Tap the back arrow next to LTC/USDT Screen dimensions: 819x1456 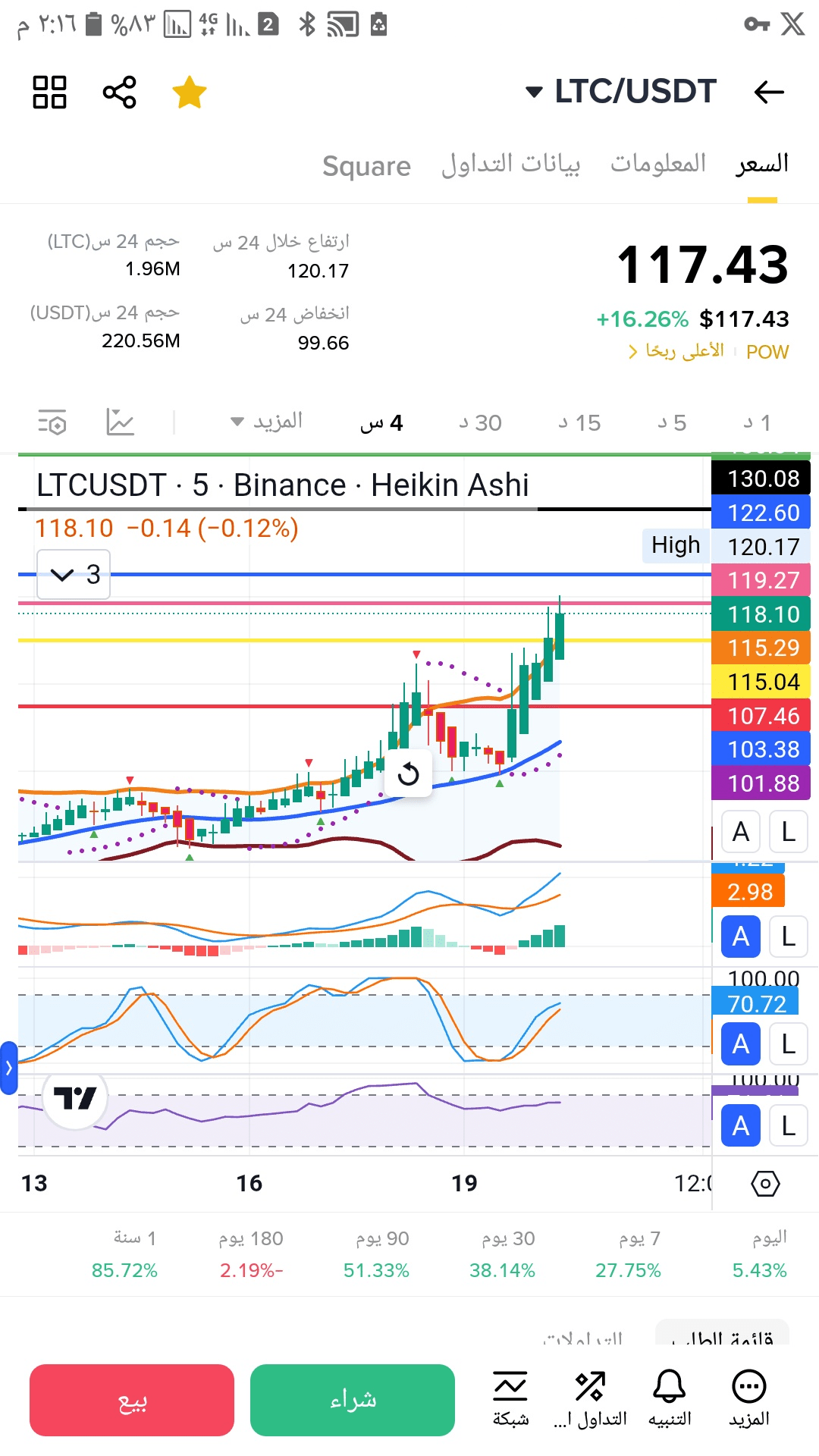click(768, 93)
